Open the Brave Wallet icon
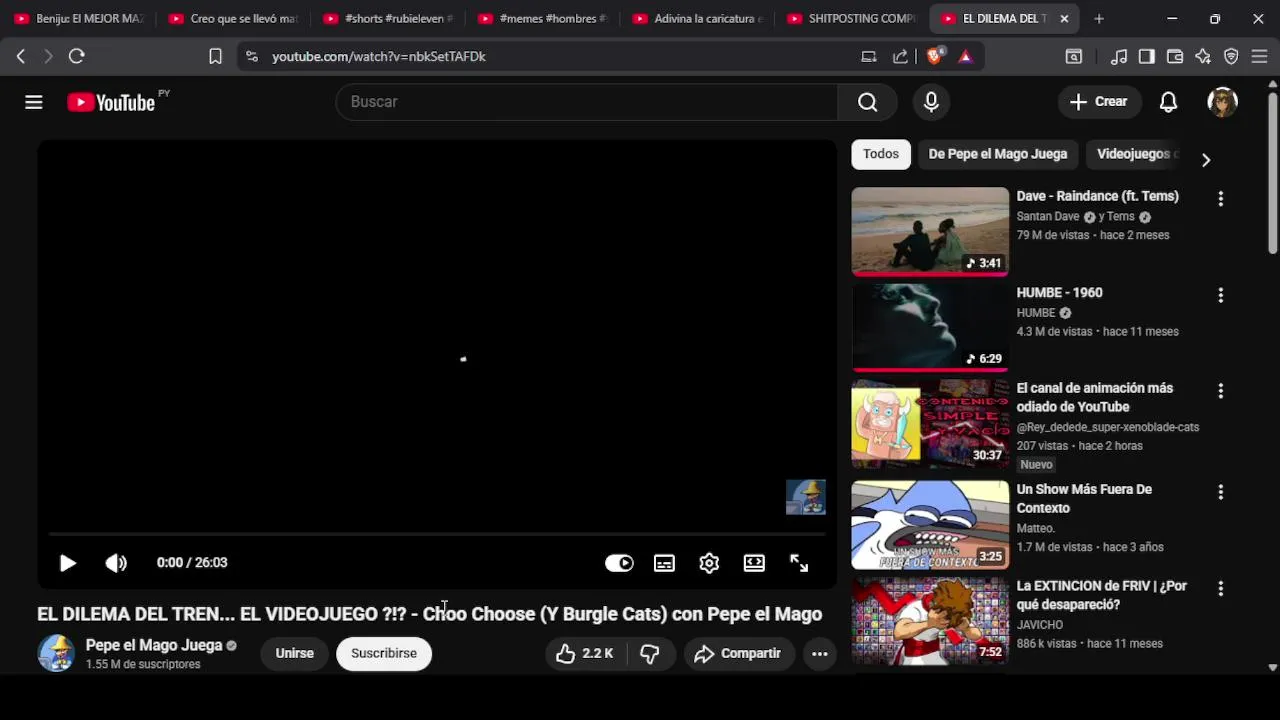This screenshot has width=1280, height=720. click(x=1175, y=57)
